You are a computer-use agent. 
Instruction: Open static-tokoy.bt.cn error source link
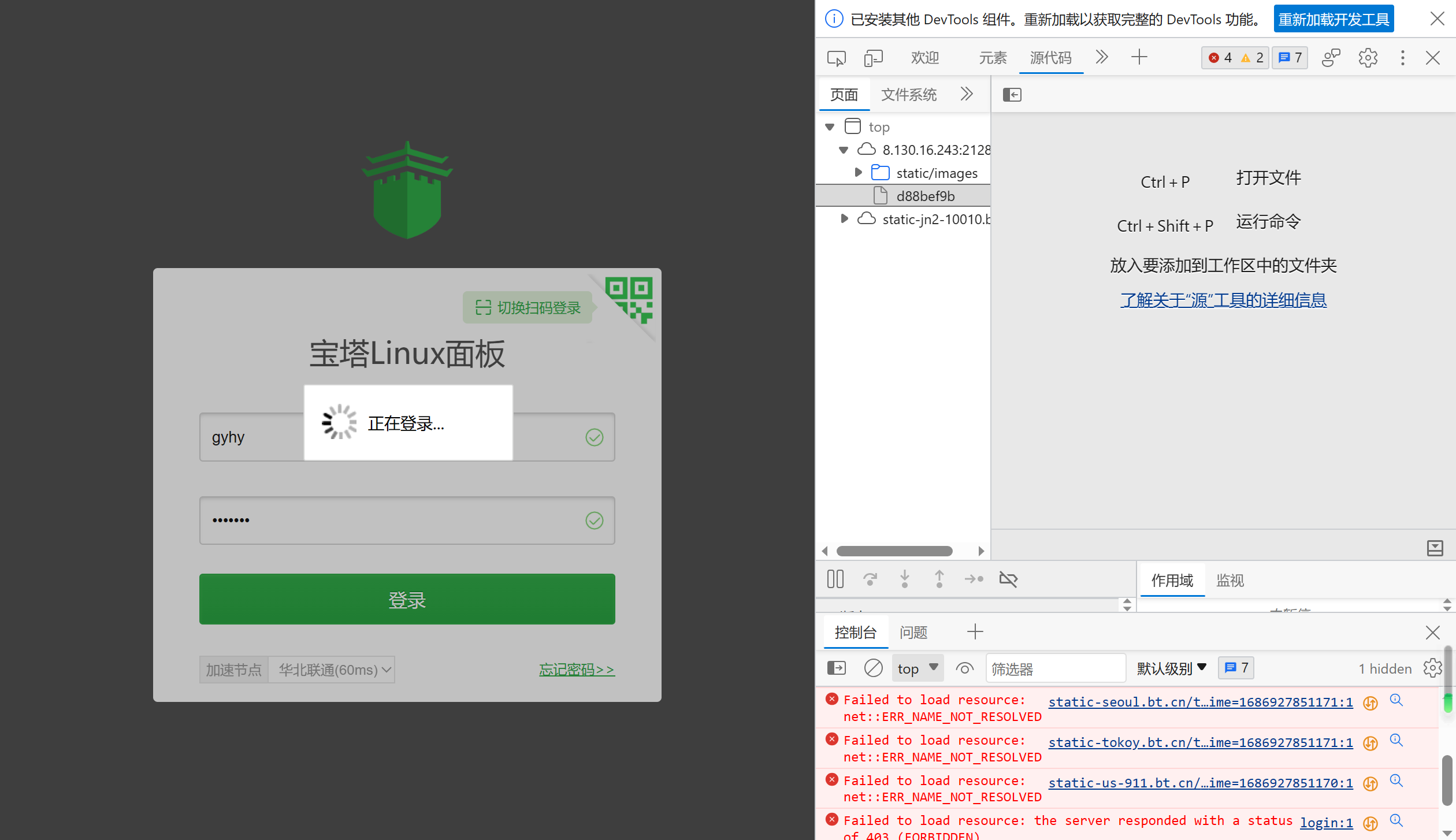(1201, 742)
